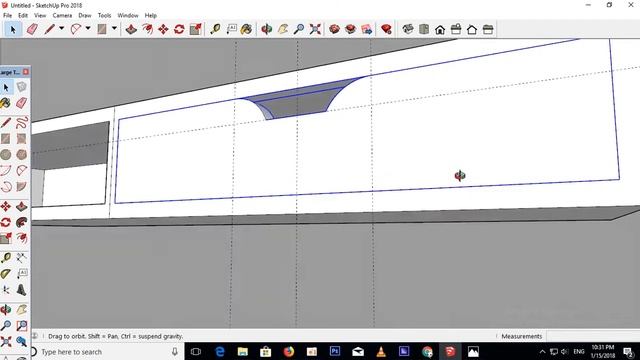Click Zoom Window in the Large Tool Set

[22, 326]
